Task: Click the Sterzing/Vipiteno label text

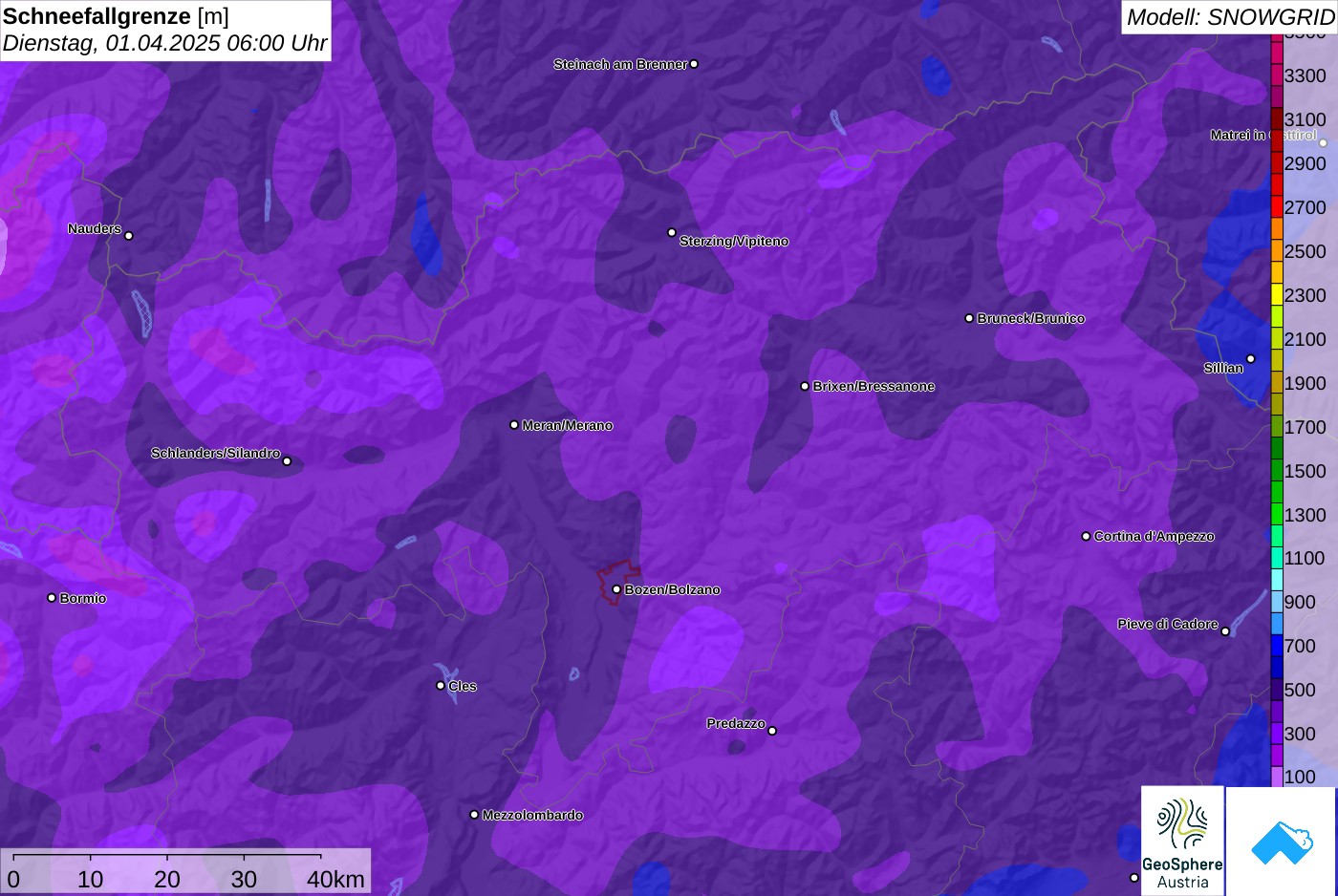Action: pyautogui.click(x=734, y=241)
